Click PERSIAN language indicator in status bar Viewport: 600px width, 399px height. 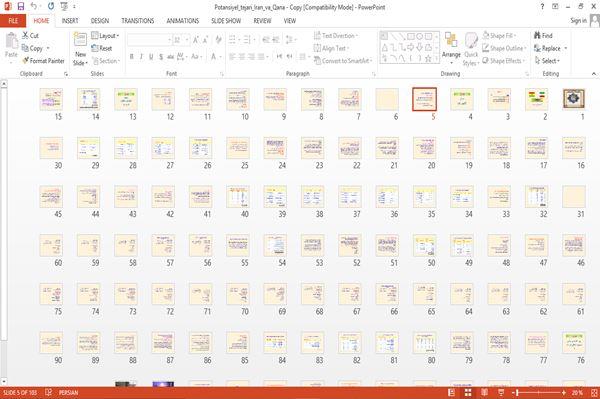(68, 392)
